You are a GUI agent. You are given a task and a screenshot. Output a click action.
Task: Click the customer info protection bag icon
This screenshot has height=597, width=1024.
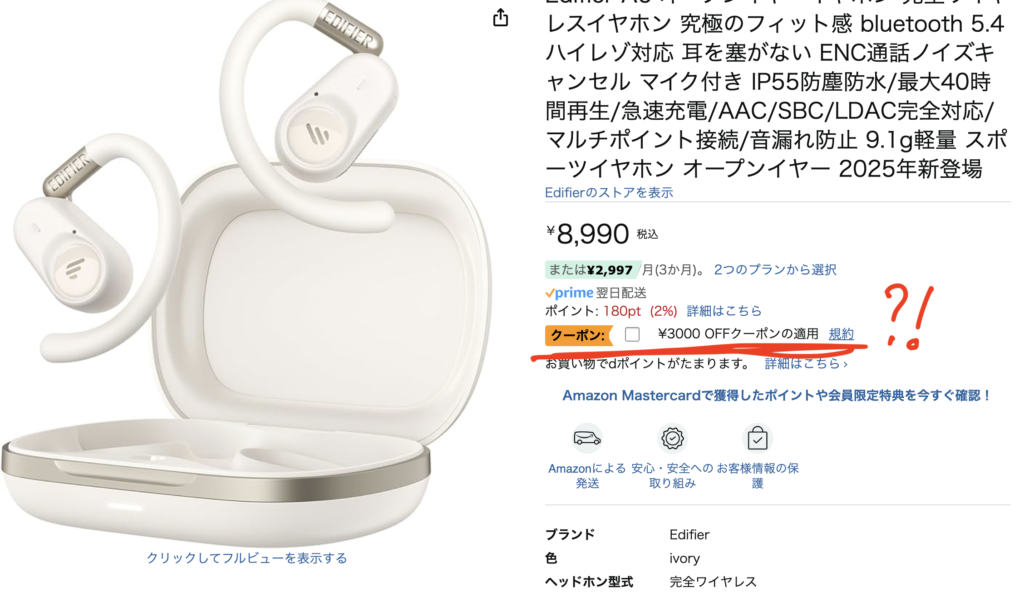[x=758, y=438]
